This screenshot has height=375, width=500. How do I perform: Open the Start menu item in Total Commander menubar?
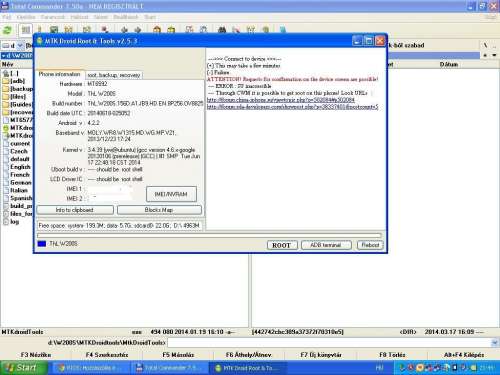[x=150, y=17]
